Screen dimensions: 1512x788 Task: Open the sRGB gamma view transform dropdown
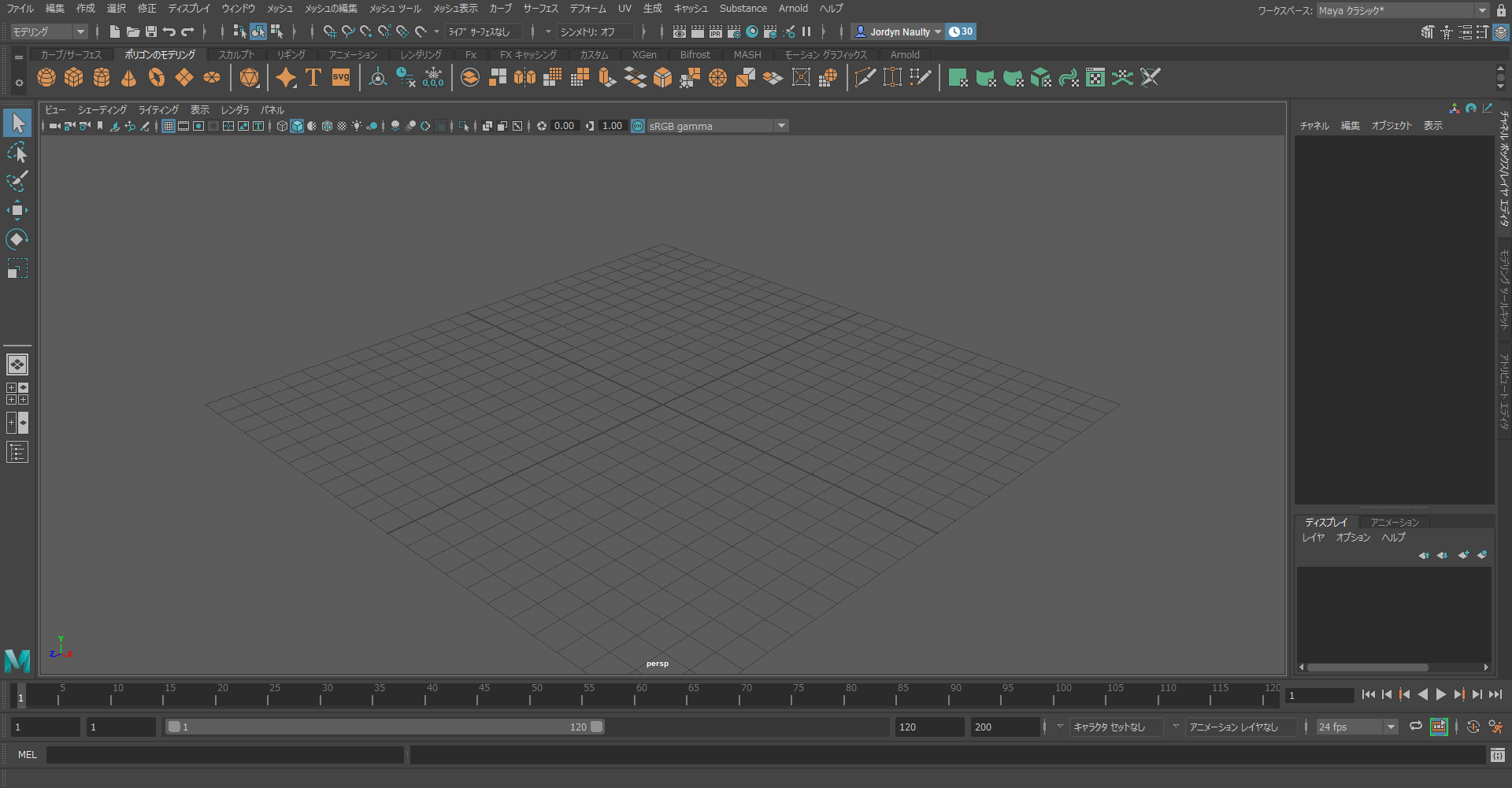[x=780, y=126]
